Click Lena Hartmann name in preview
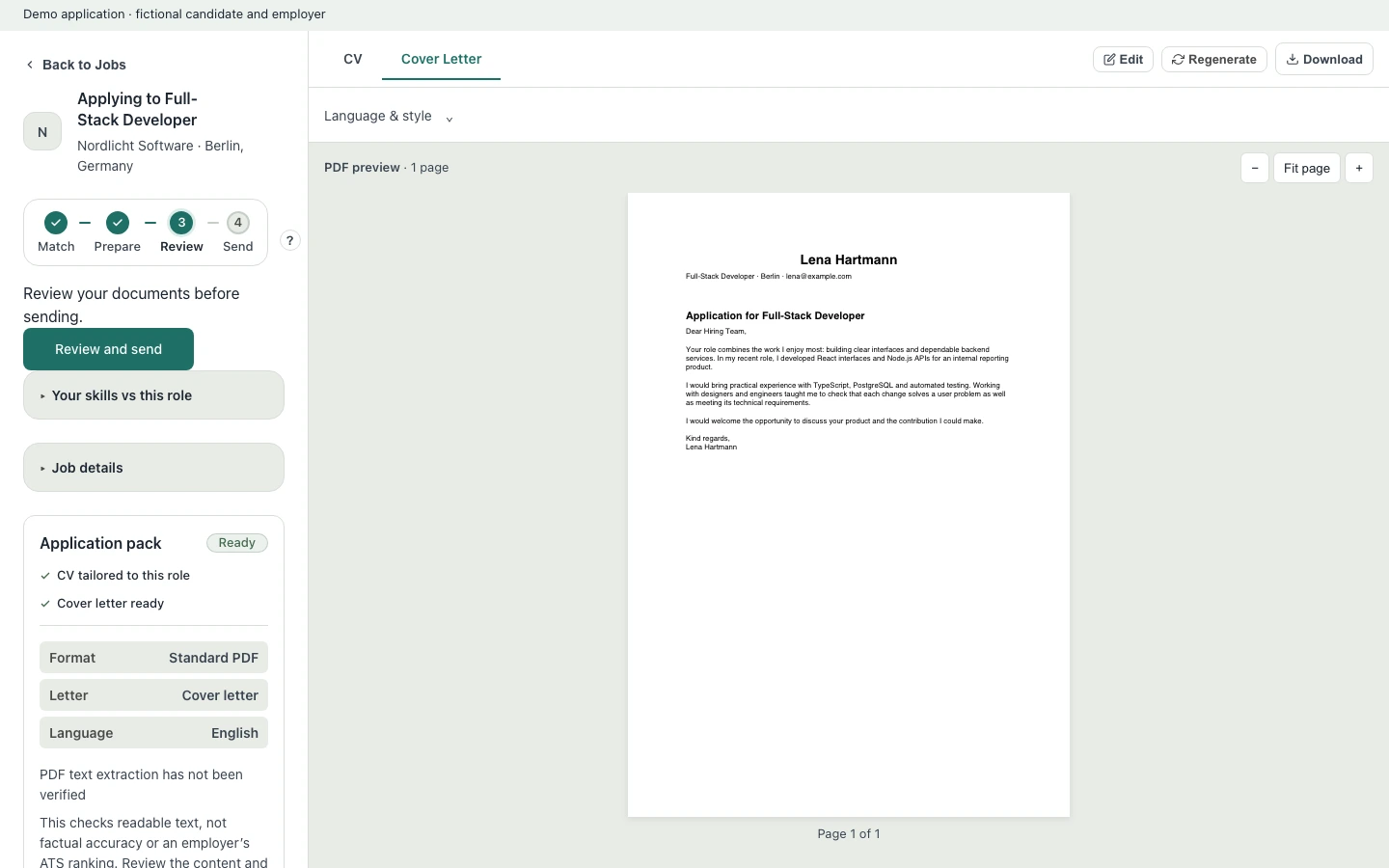 point(849,259)
